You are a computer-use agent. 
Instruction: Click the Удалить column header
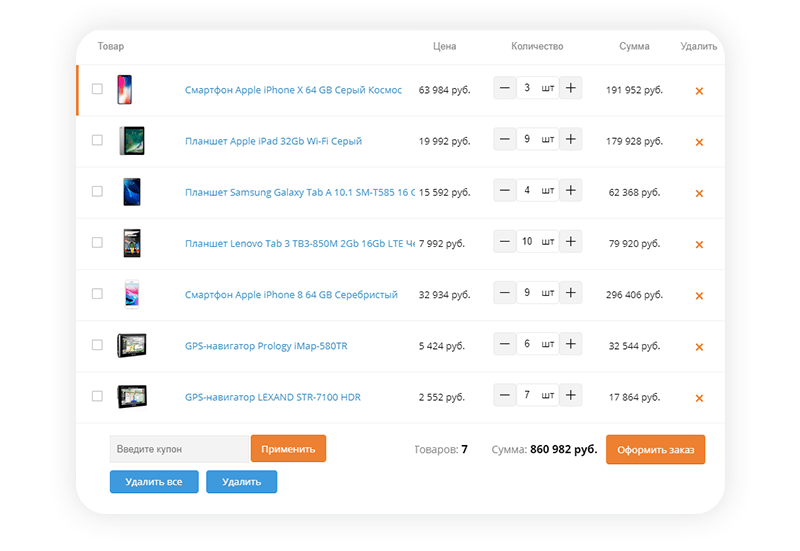(x=698, y=46)
